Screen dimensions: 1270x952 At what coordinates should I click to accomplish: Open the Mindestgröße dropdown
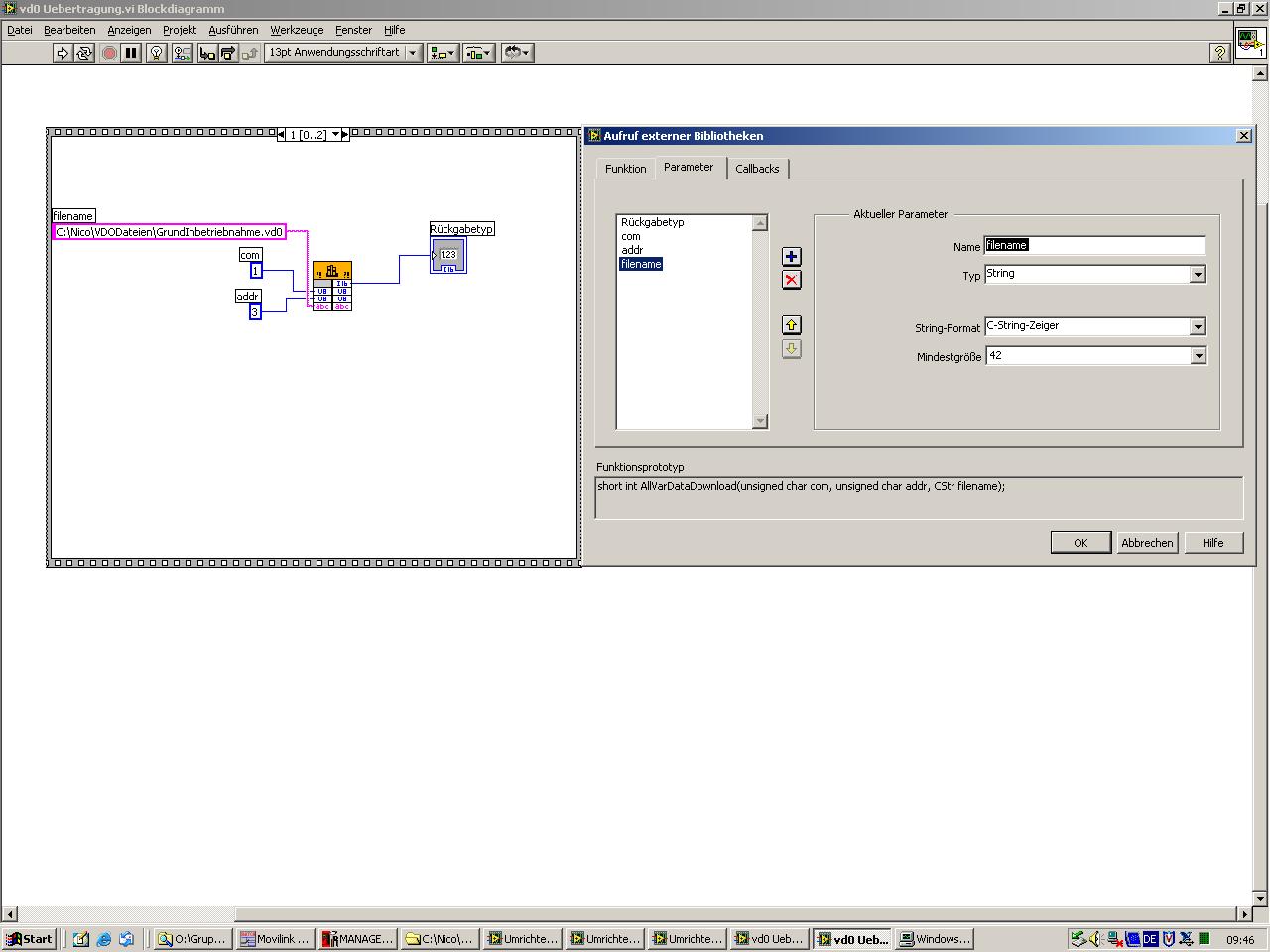1095,355
